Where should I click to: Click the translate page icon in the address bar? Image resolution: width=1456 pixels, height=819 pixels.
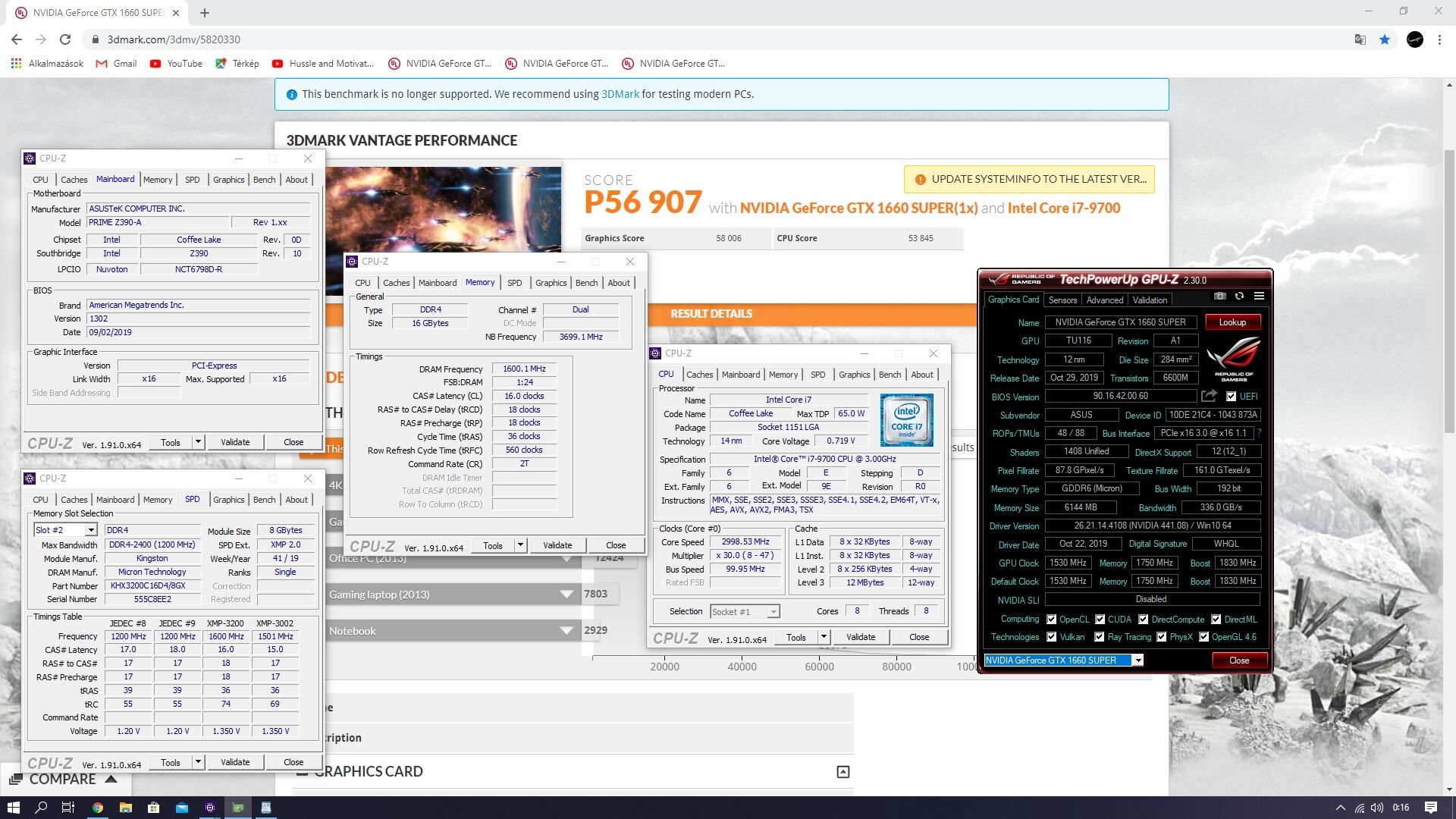[1360, 39]
